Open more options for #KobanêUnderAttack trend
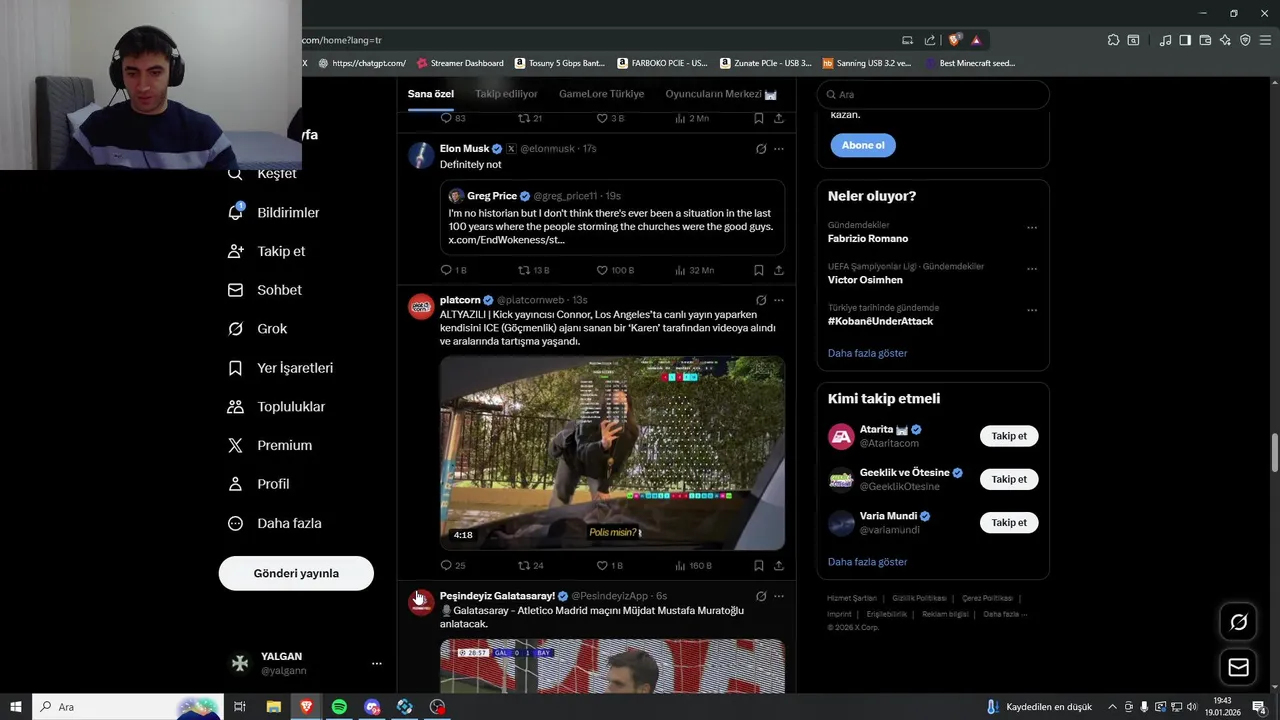The width and height of the screenshot is (1280, 720). 1031,310
